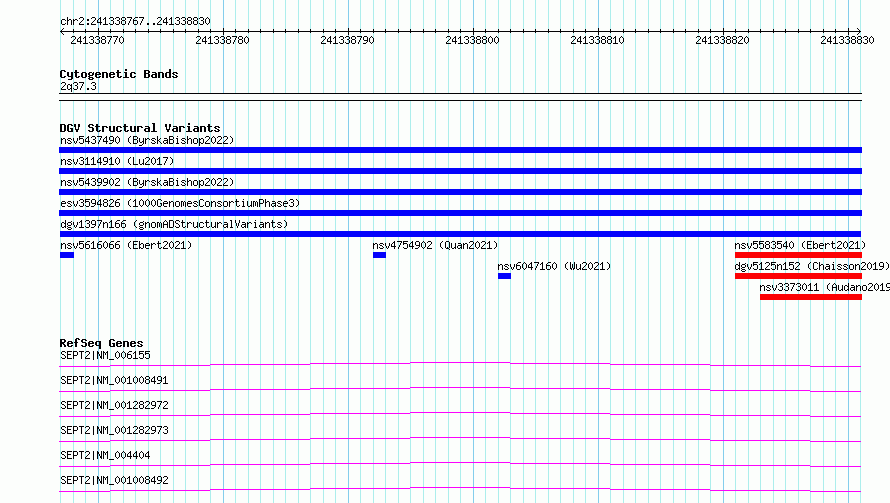This screenshot has width=890, height=503.
Task: Open variant nsv5583540 (Ebert2021) label
Action: pyautogui.click(x=800, y=245)
